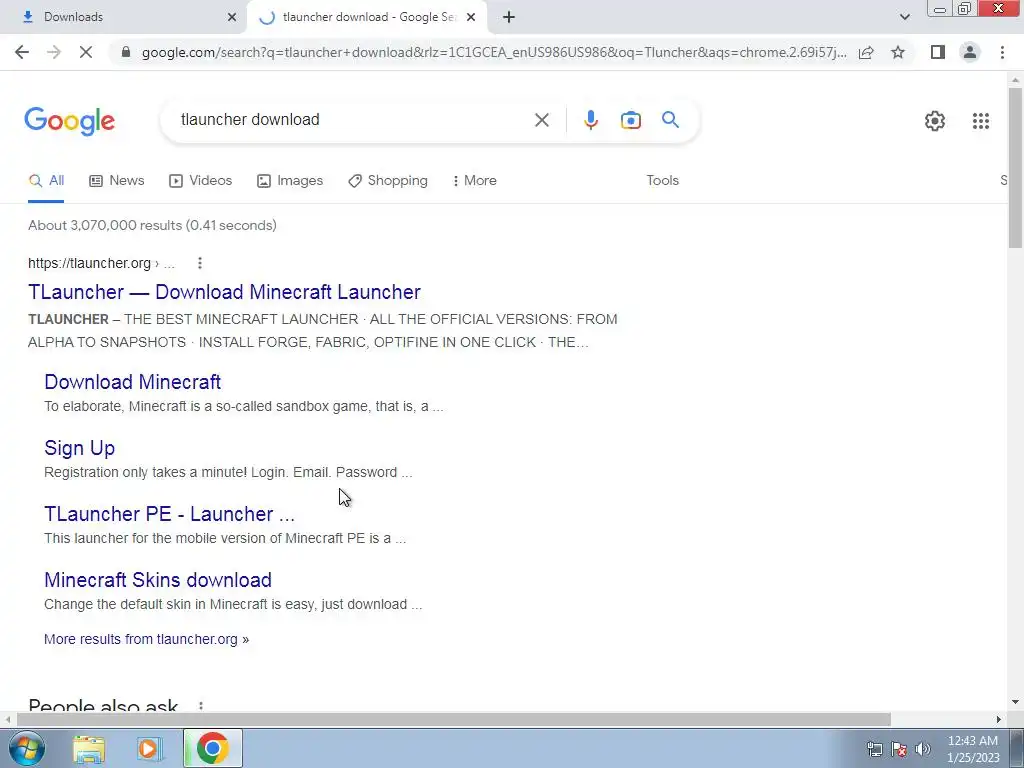Close the Downloads tab

[x=232, y=17]
